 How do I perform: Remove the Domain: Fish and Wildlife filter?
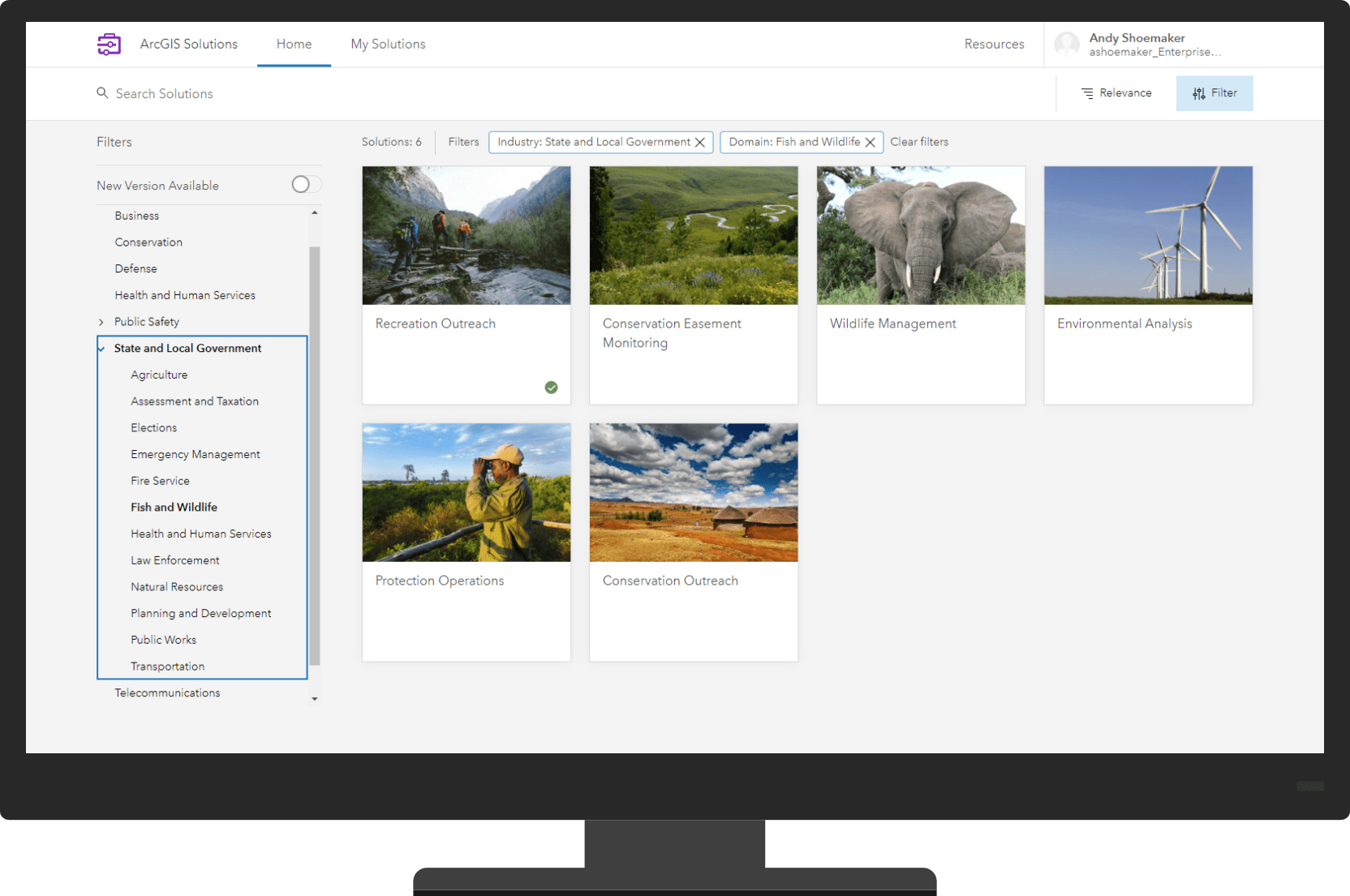point(870,142)
